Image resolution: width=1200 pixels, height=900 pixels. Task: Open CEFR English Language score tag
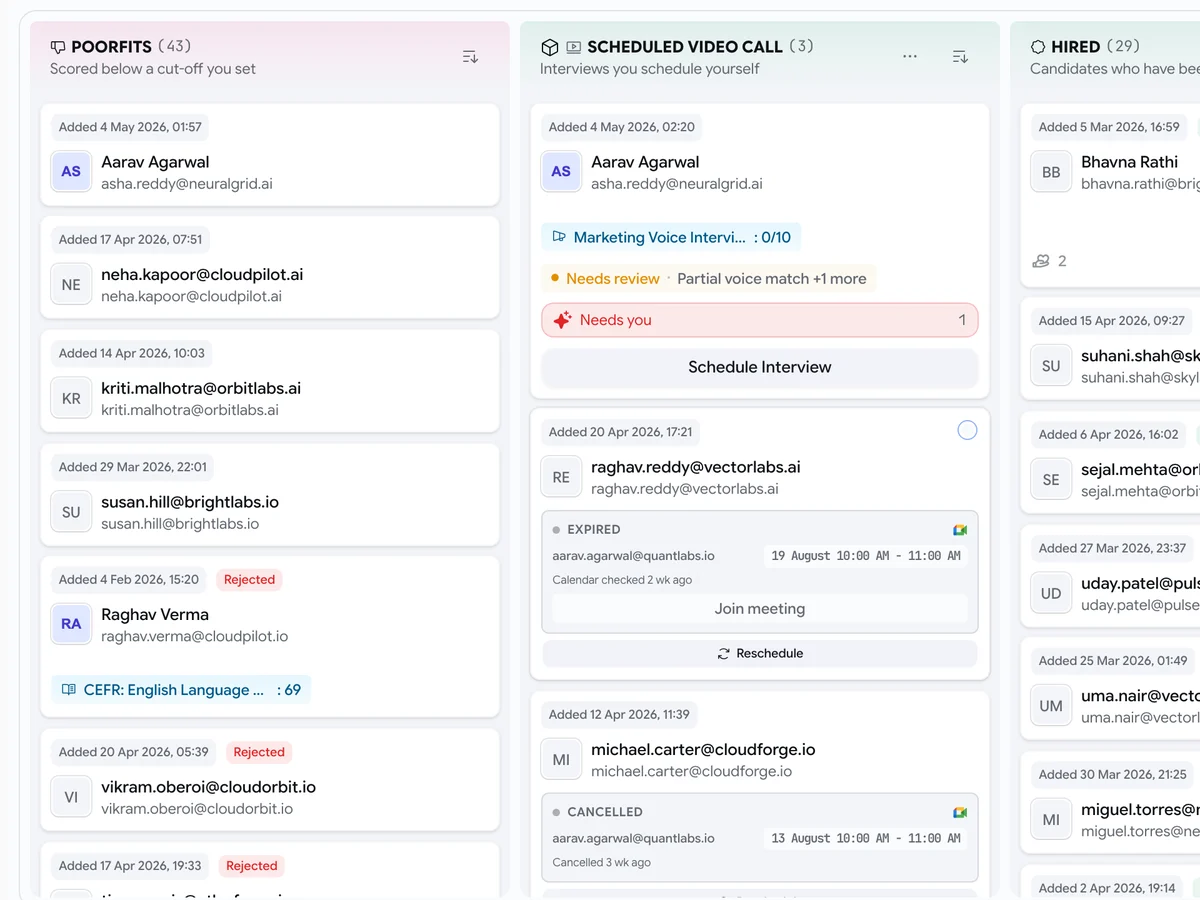coord(181,690)
